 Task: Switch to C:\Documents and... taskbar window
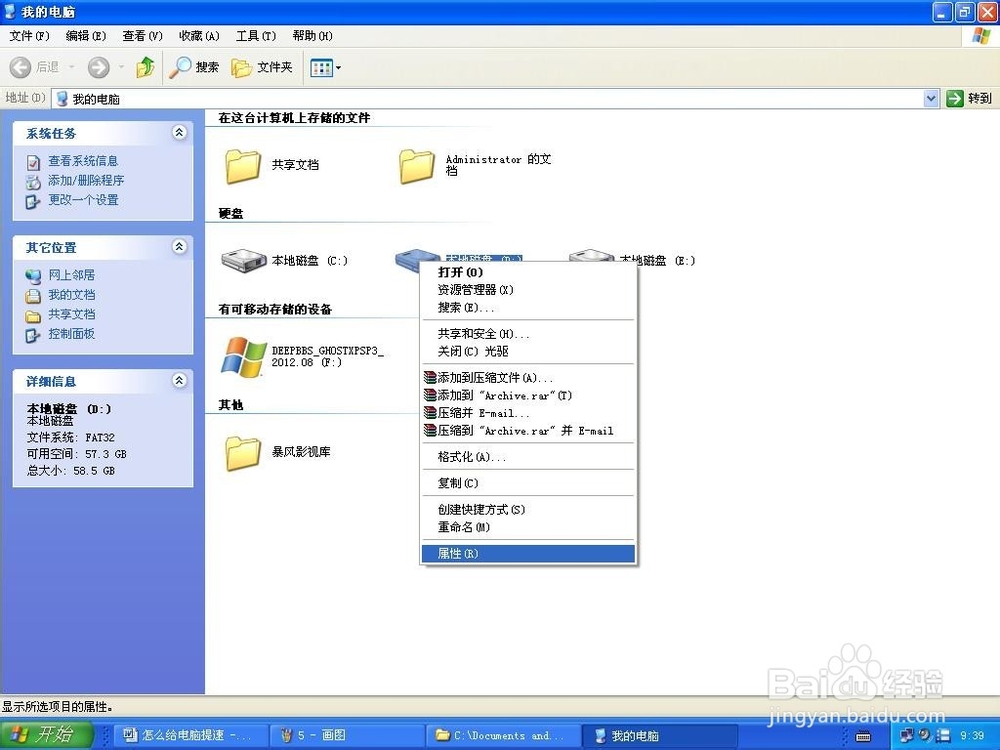pos(502,735)
